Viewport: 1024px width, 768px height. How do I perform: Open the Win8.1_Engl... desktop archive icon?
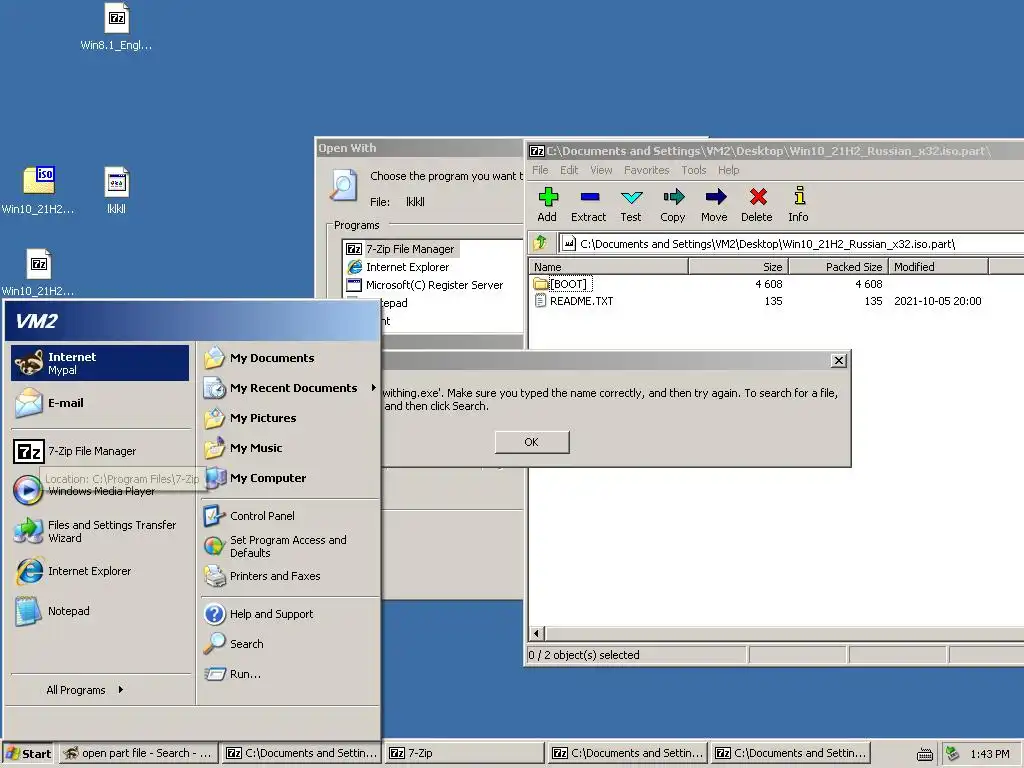[116, 27]
